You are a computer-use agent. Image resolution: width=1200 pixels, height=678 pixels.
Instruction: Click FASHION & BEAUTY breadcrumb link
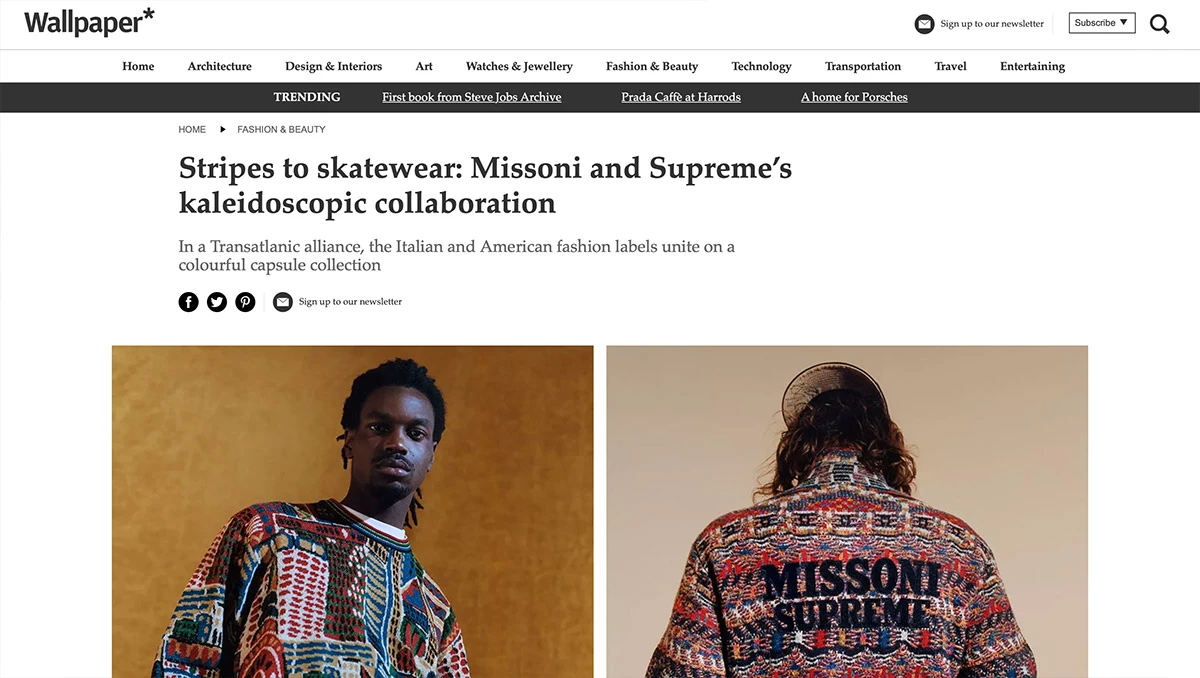click(x=281, y=129)
